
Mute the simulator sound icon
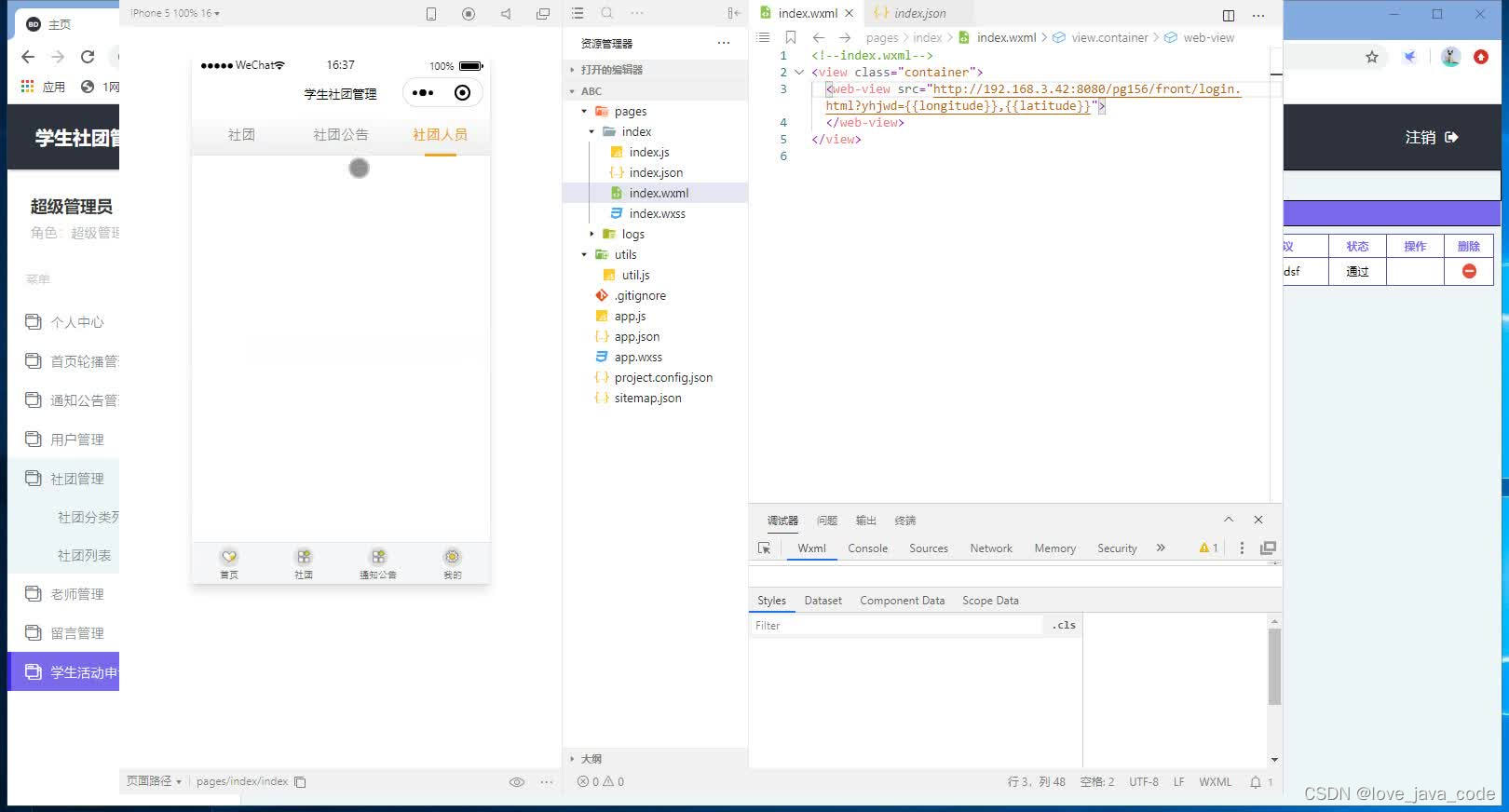point(506,13)
